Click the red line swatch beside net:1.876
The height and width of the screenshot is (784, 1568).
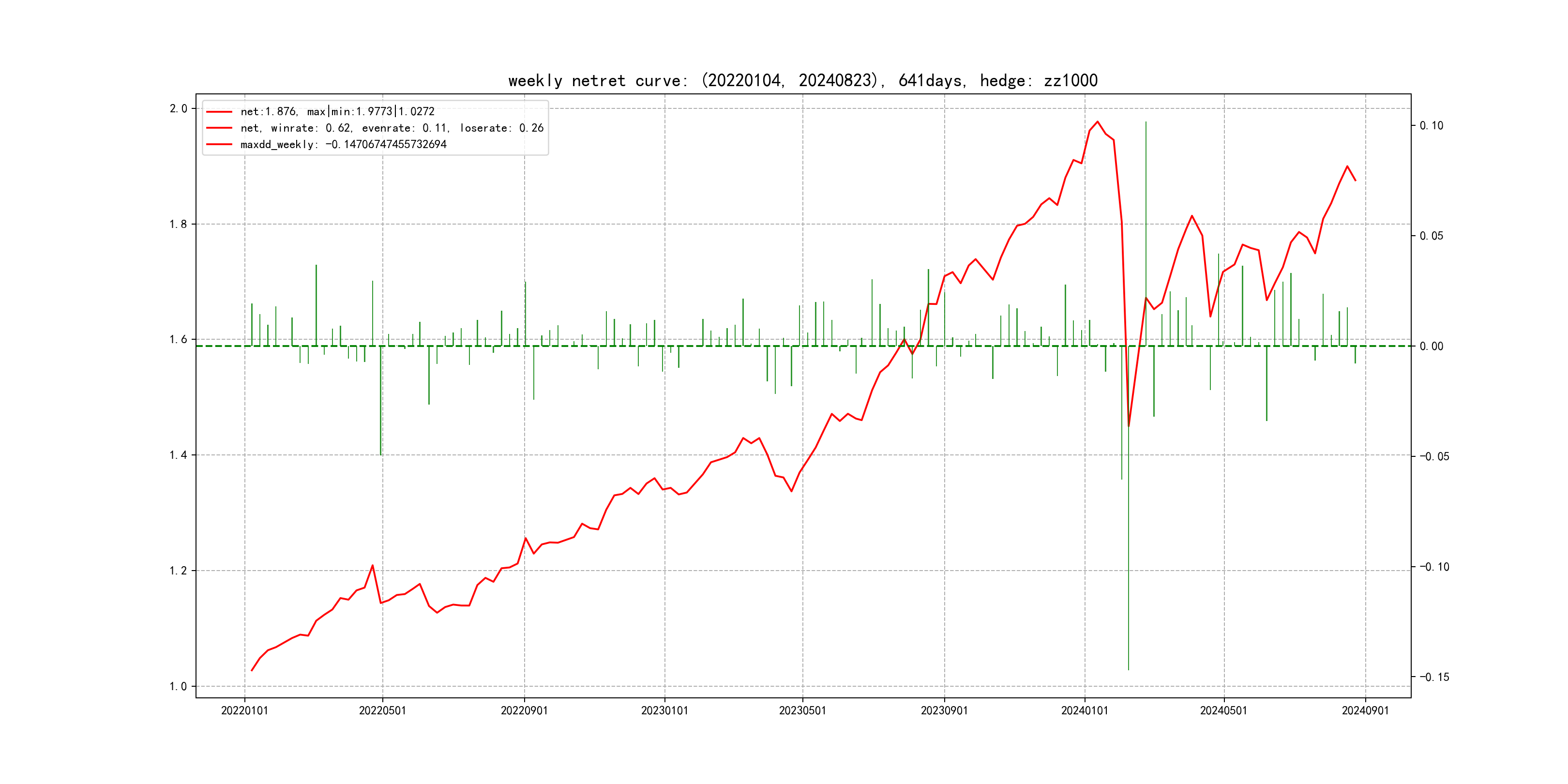219,112
